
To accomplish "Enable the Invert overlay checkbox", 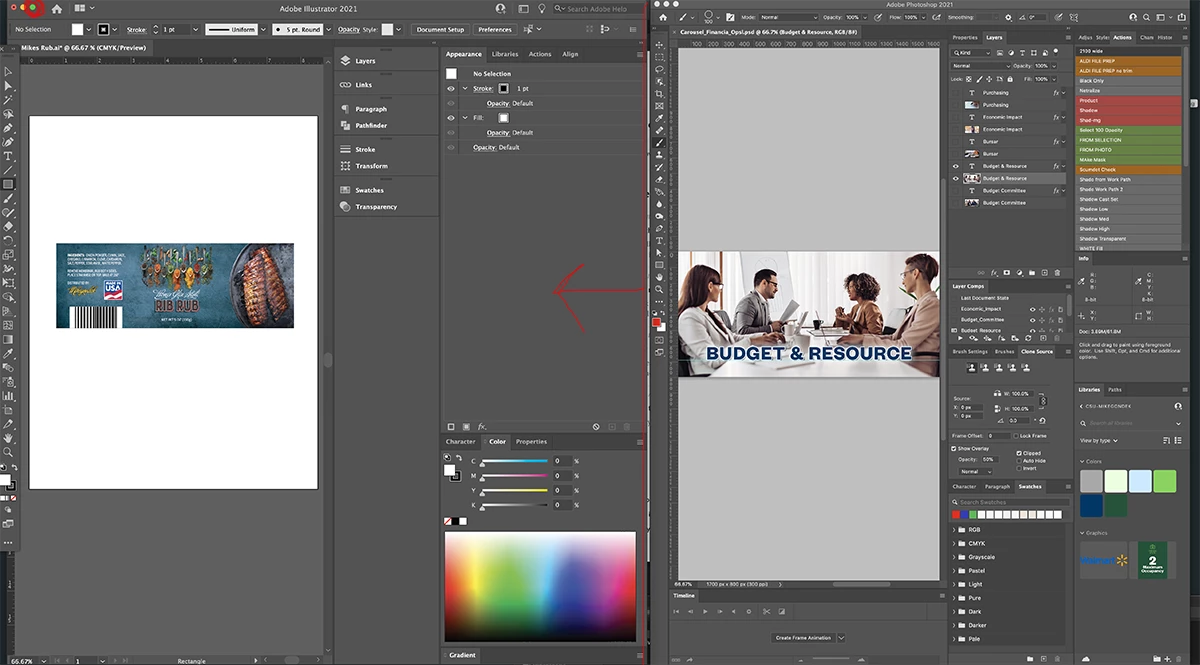I will (x=1018, y=467).
